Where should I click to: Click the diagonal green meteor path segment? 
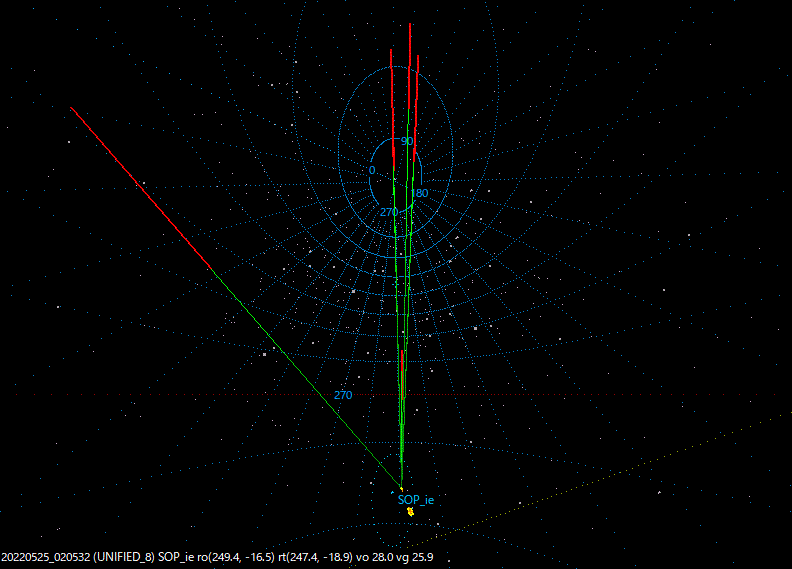pos(306,379)
